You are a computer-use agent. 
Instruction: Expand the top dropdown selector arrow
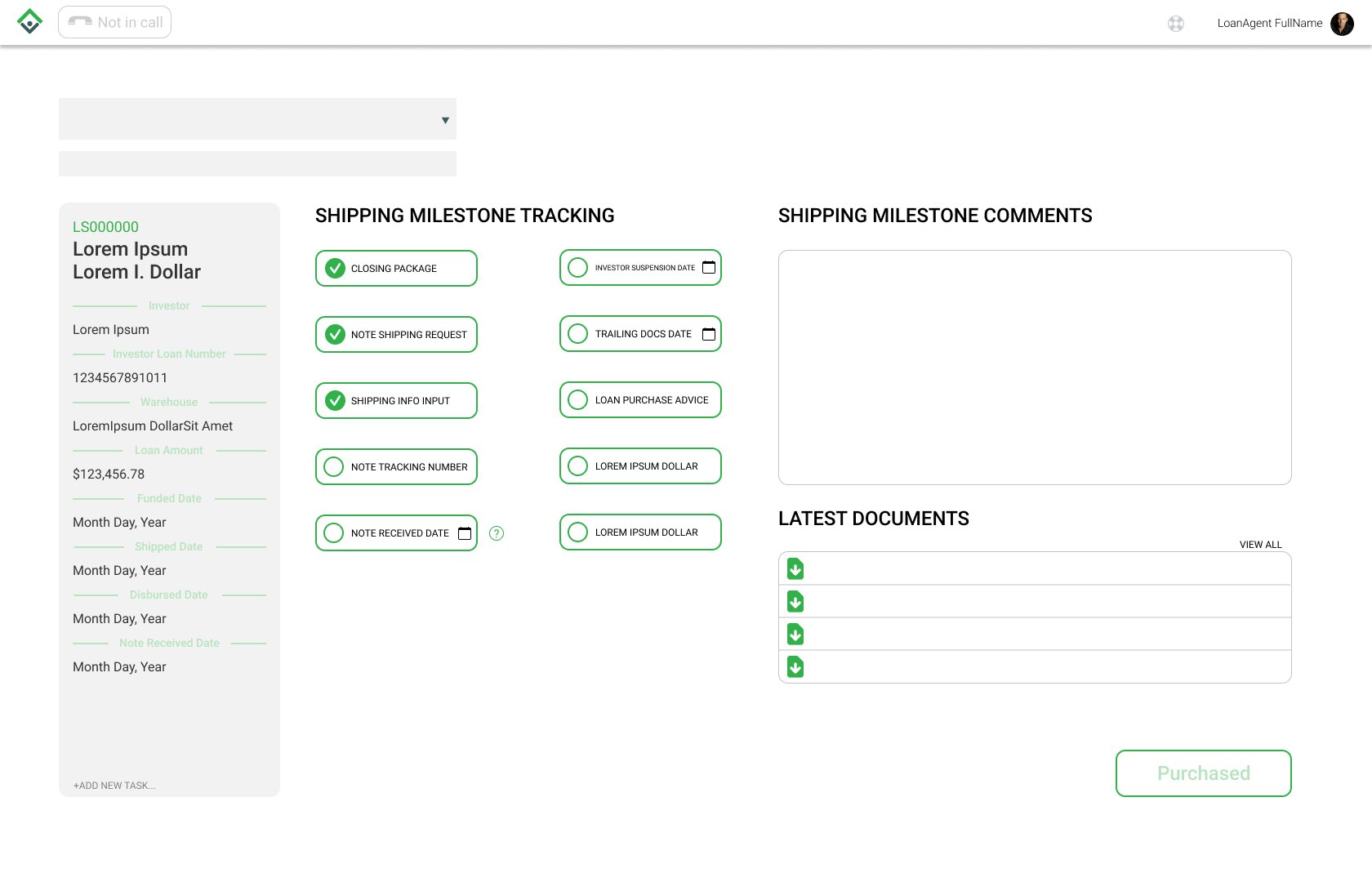pyautogui.click(x=445, y=120)
